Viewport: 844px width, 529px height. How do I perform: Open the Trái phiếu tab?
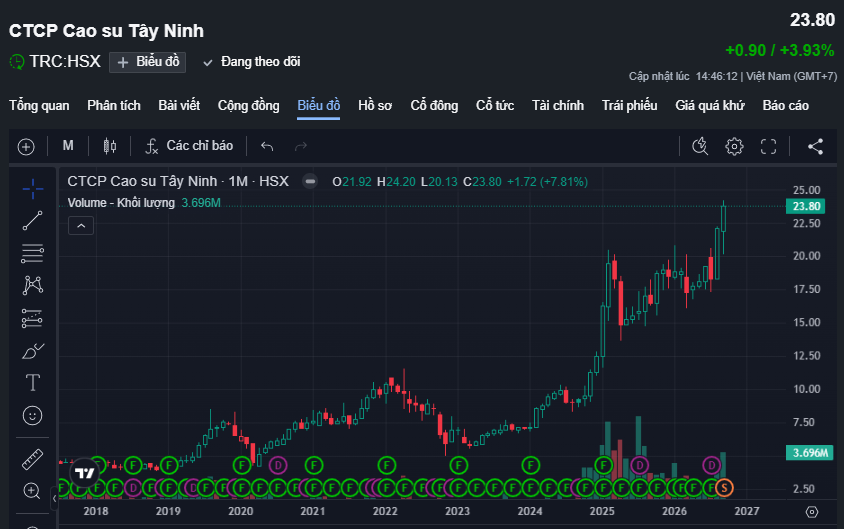point(629,105)
